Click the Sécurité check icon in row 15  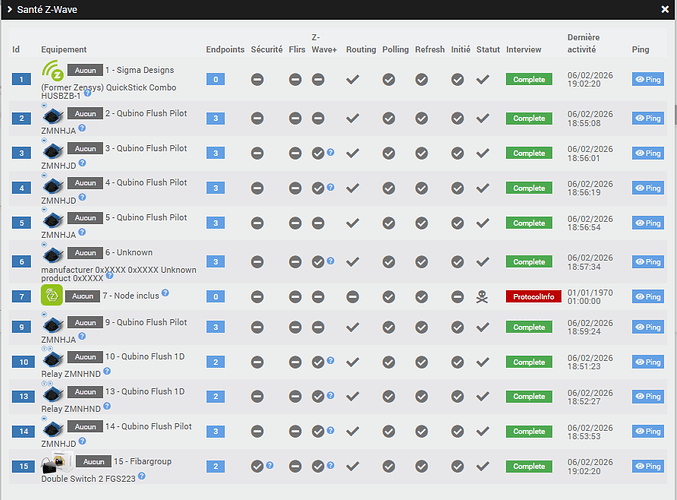click(257, 466)
